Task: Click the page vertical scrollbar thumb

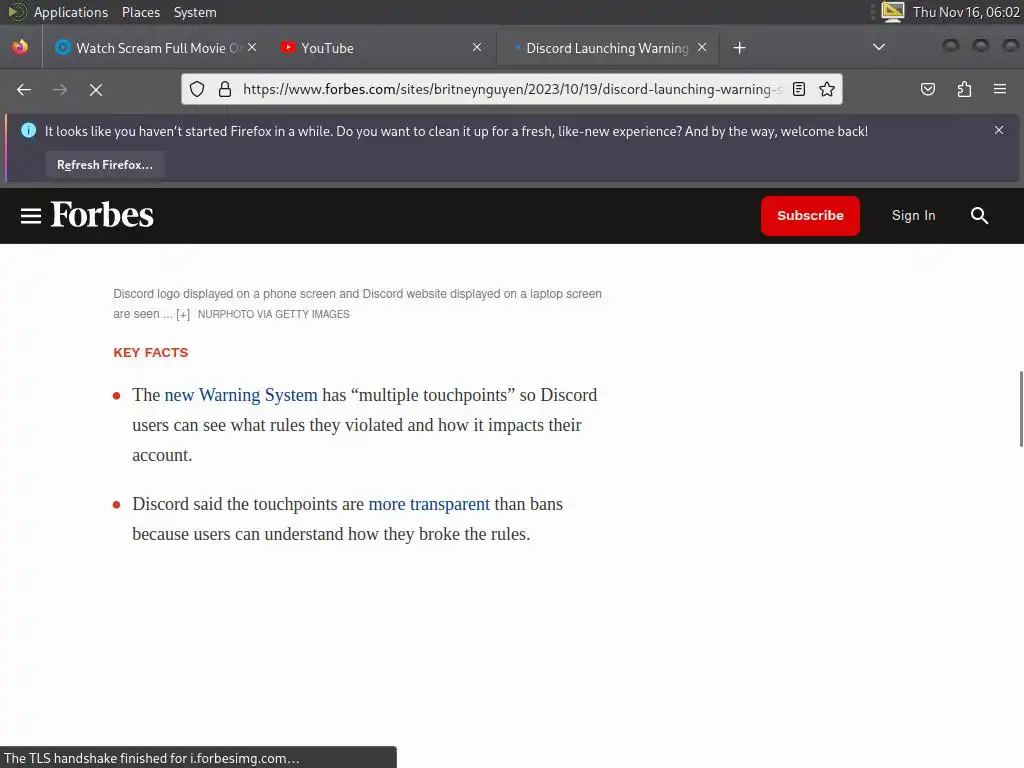Action: 1021,409
